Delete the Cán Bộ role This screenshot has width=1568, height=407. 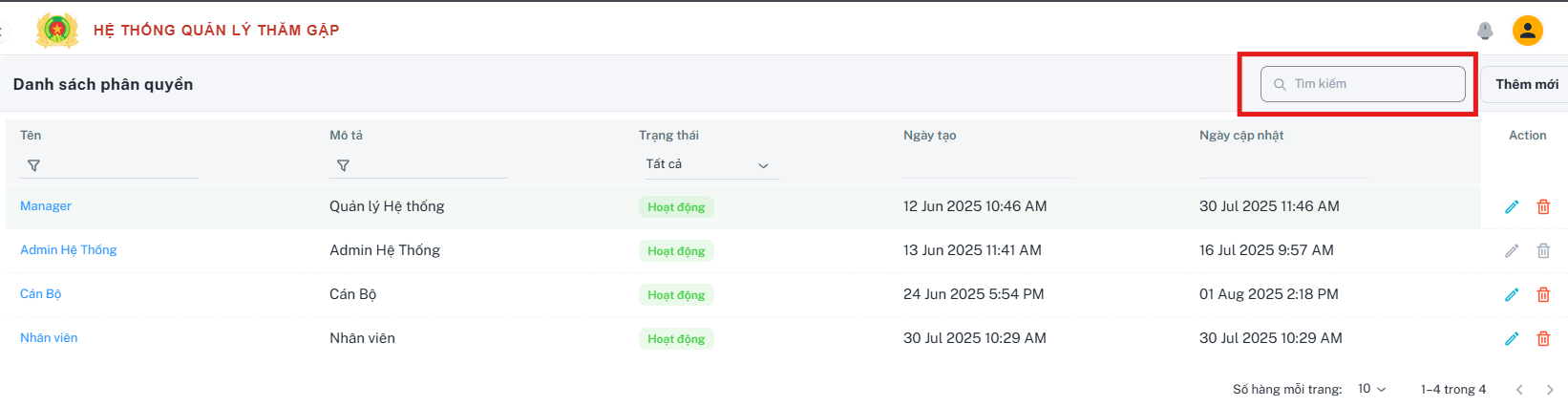tap(1543, 294)
